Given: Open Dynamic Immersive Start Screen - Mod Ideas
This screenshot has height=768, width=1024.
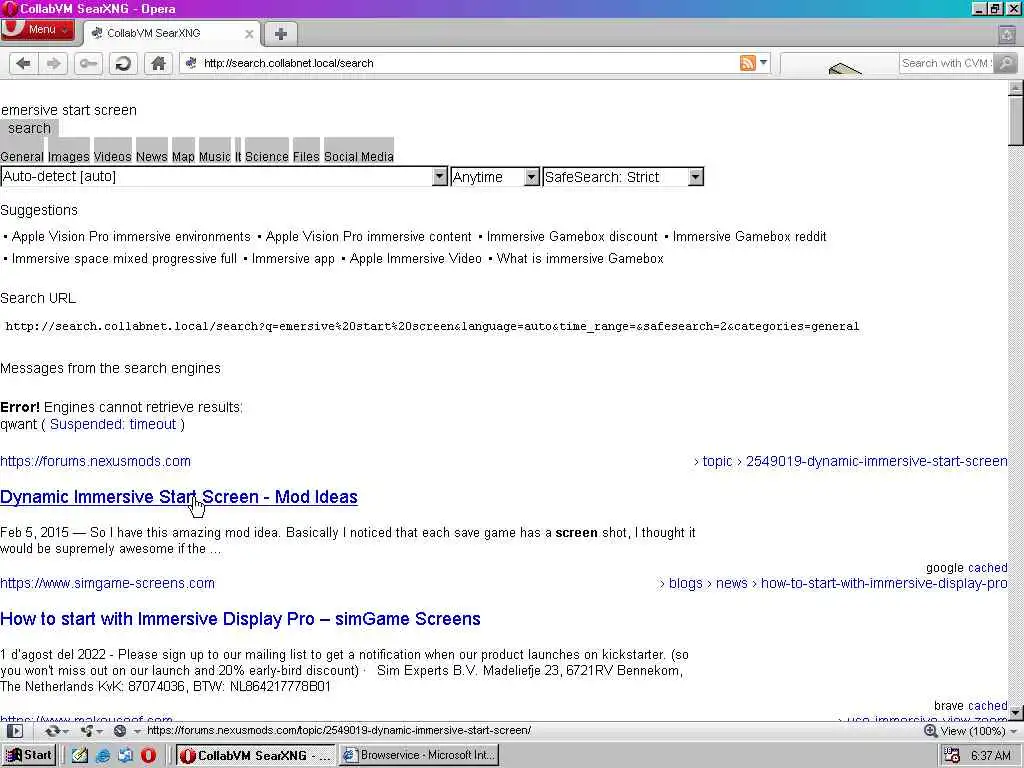Looking at the screenshot, I should point(179,497).
